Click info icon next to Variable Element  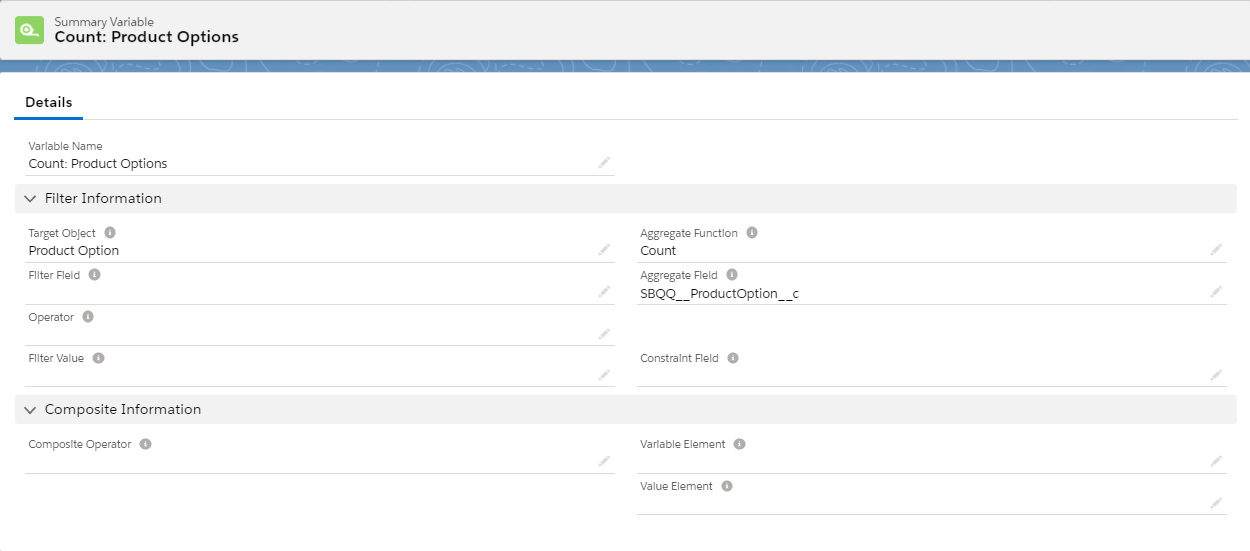[x=740, y=444]
